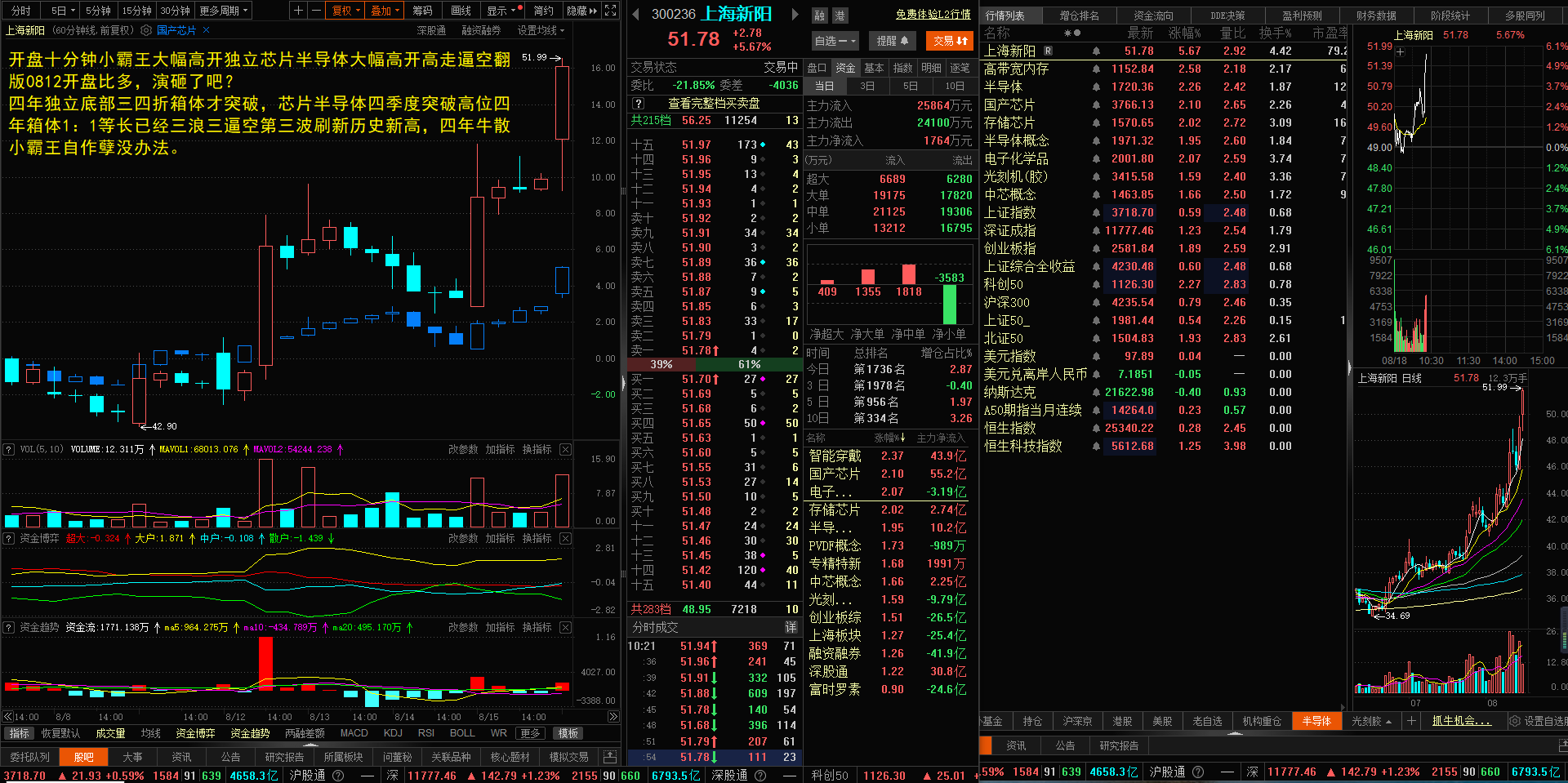Open 沪股通 help question mark in status bar
1568x783 pixels.
point(338,775)
